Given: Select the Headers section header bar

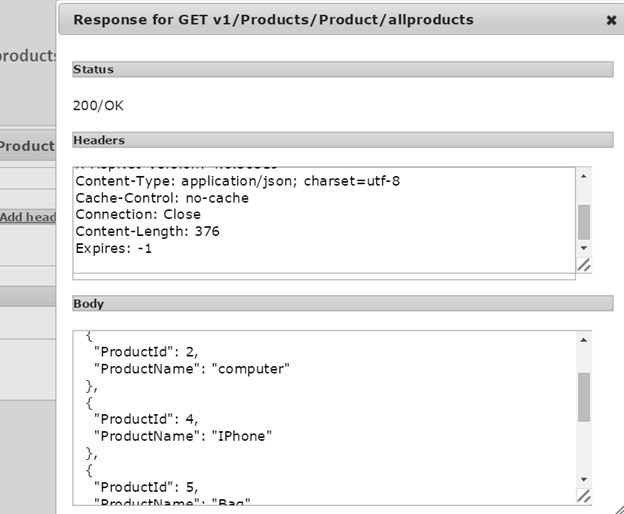Looking at the screenshot, I should 342,141.
